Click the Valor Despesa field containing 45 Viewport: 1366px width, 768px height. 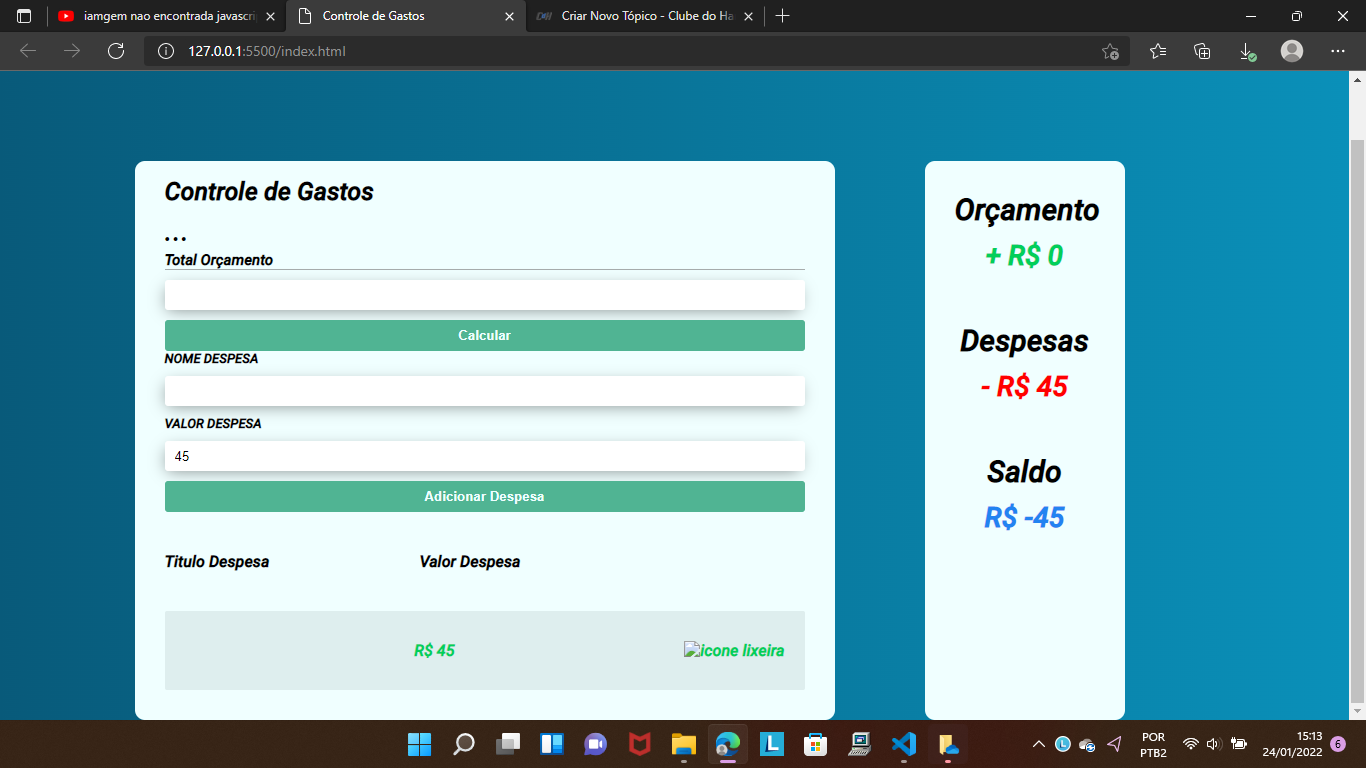(485, 456)
